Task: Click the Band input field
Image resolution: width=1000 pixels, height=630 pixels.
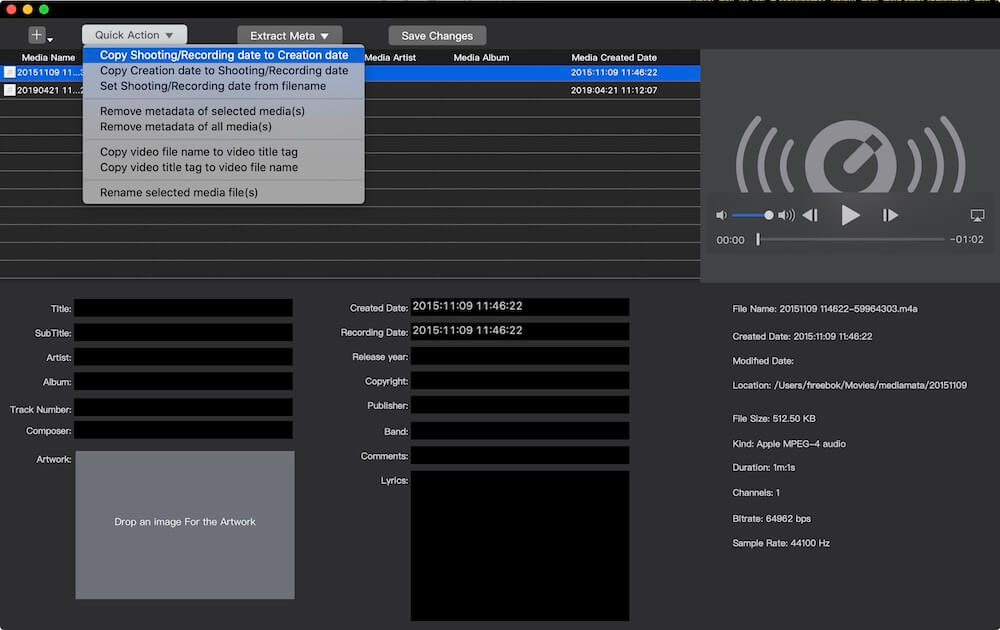Action: (520, 430)
